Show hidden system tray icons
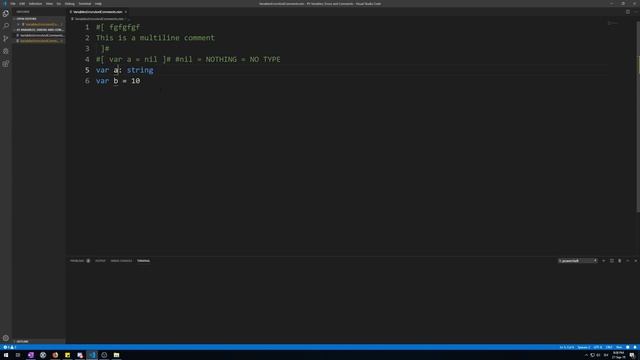640x360 pixels. point(586,355)
